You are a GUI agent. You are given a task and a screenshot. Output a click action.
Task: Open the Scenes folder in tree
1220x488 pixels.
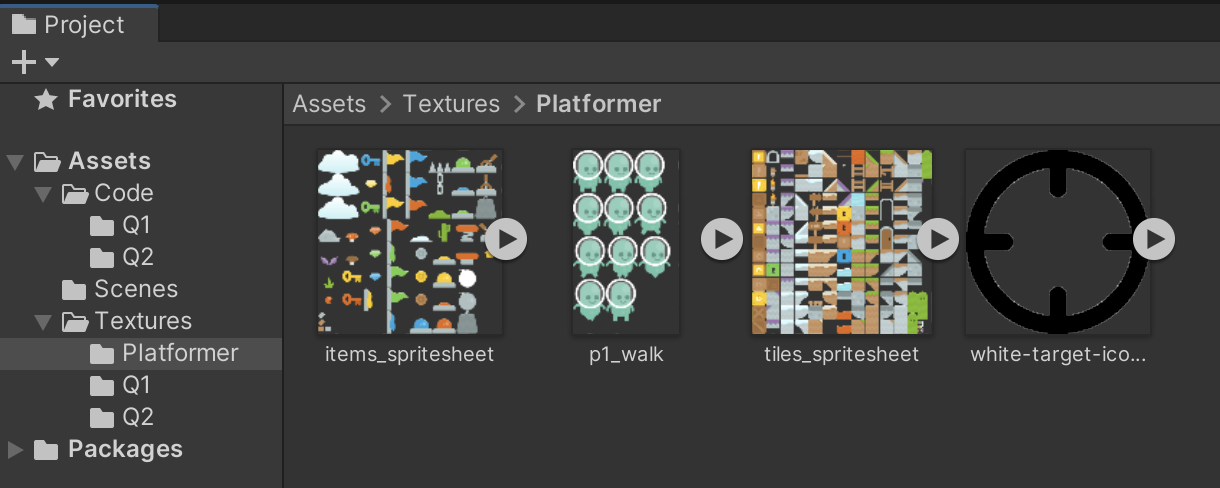(135, 289)
